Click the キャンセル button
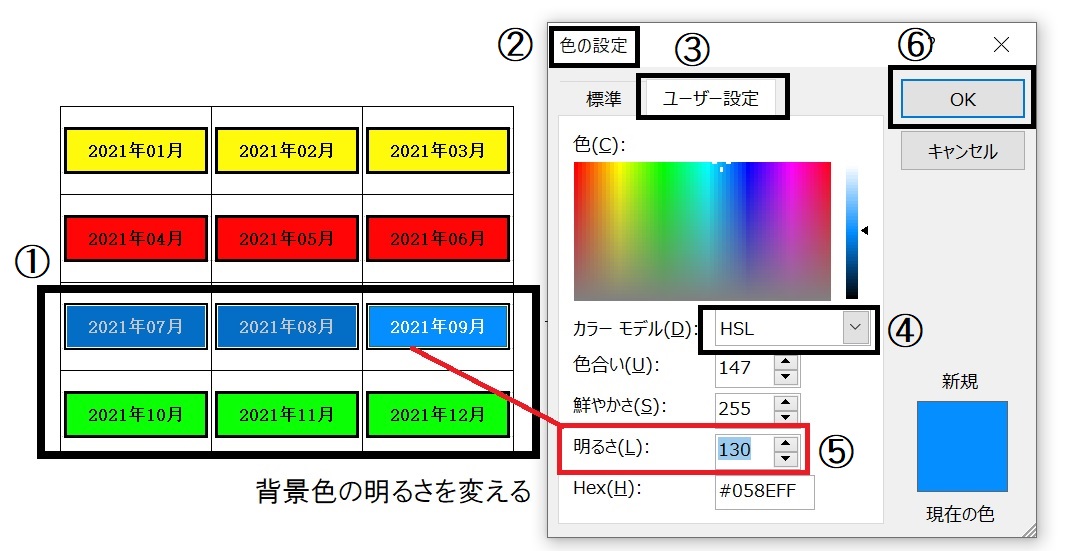This screenshot has width=1066, height=551. click(x=962, y=151)
